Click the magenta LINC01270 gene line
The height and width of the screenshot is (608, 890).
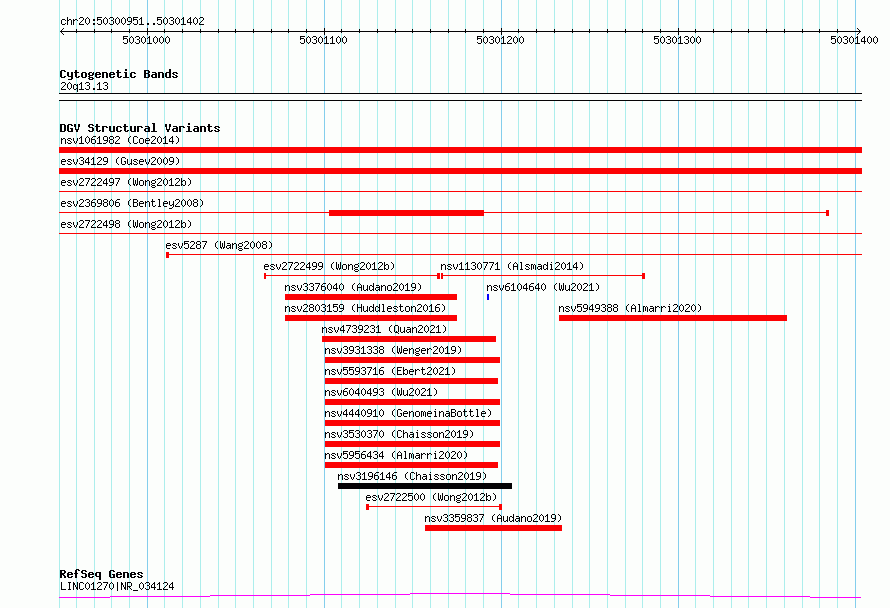coord(460,596)
